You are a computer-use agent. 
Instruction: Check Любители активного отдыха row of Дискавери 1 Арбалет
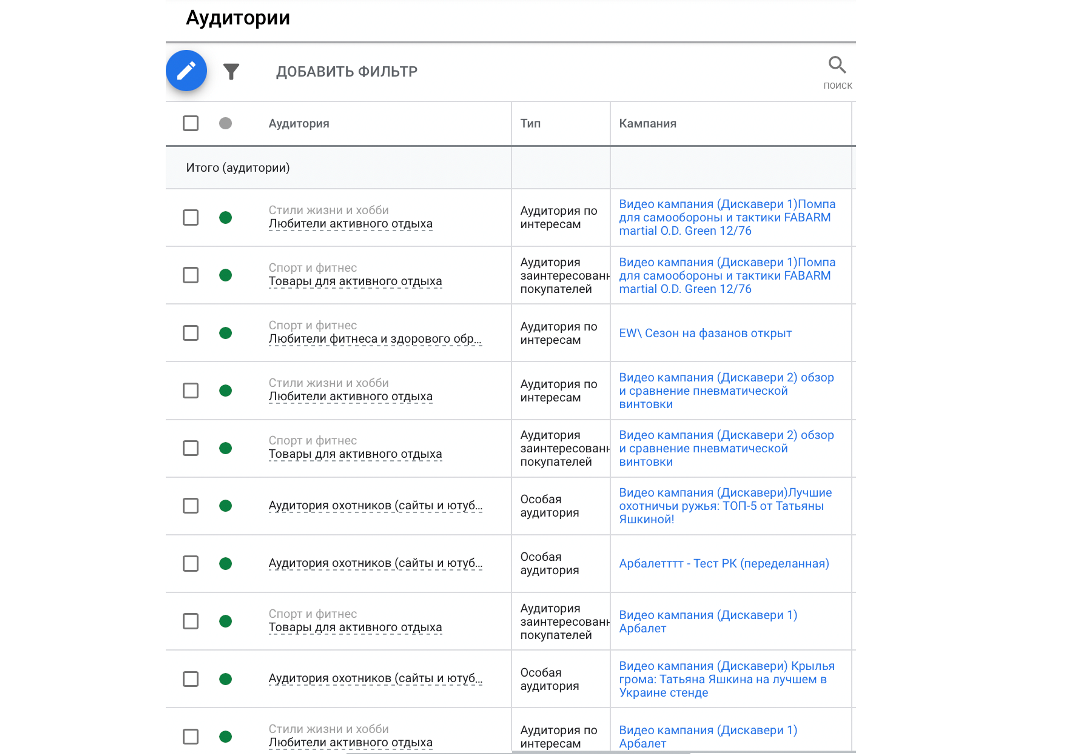click(x=191, y=737)
